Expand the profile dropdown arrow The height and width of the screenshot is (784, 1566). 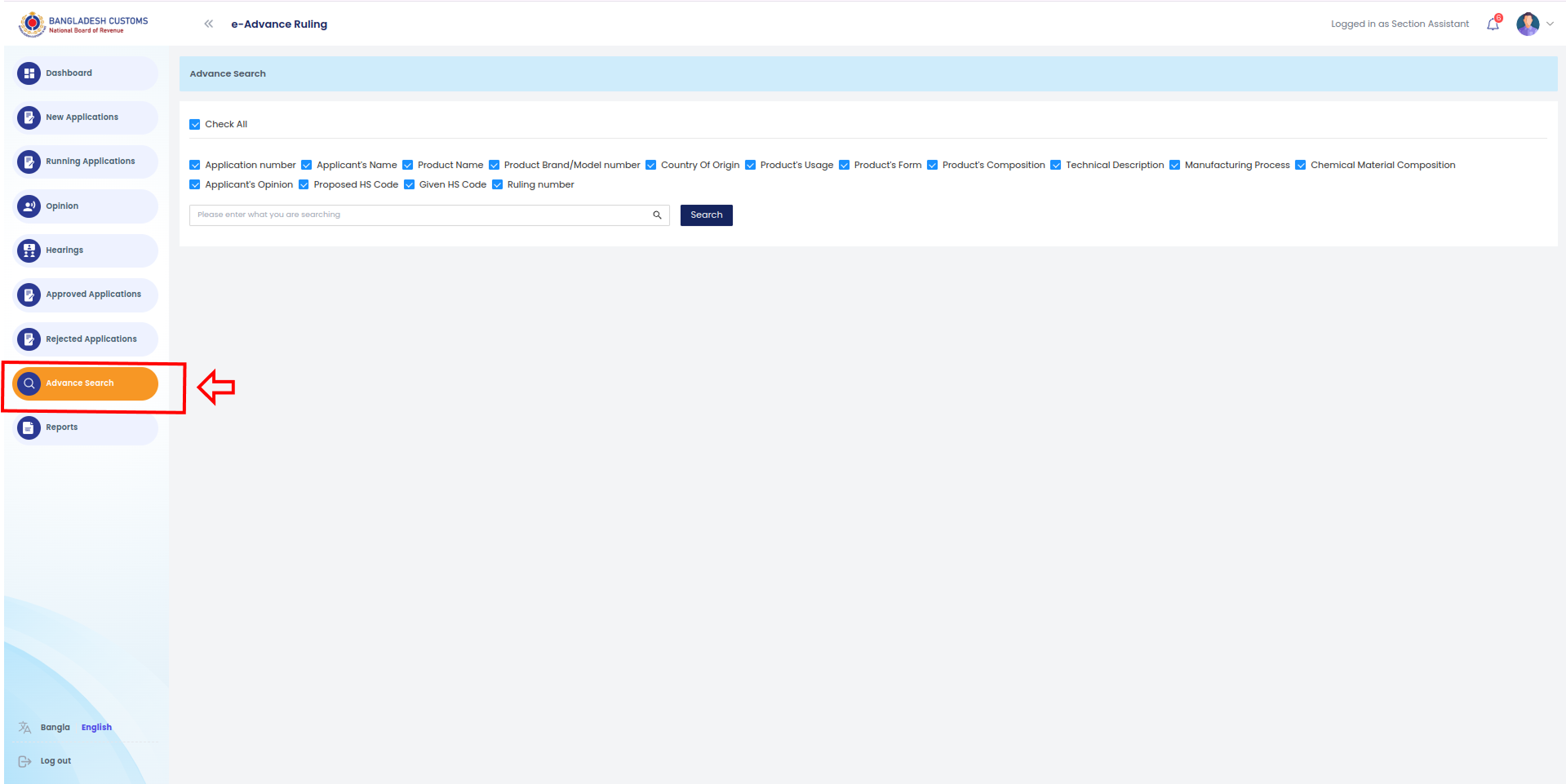coord(1550,24)
